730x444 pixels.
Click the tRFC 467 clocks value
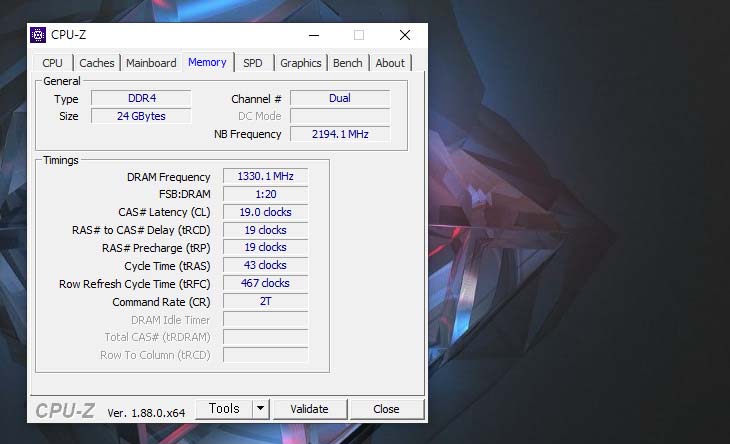pyautogui.click(x=265, y=283)
